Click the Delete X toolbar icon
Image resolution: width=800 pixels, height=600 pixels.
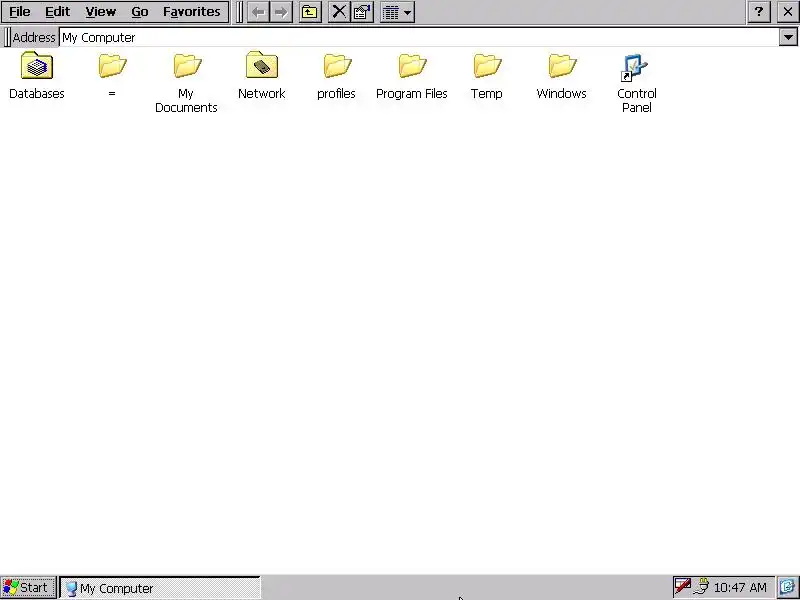click(339, 12)
